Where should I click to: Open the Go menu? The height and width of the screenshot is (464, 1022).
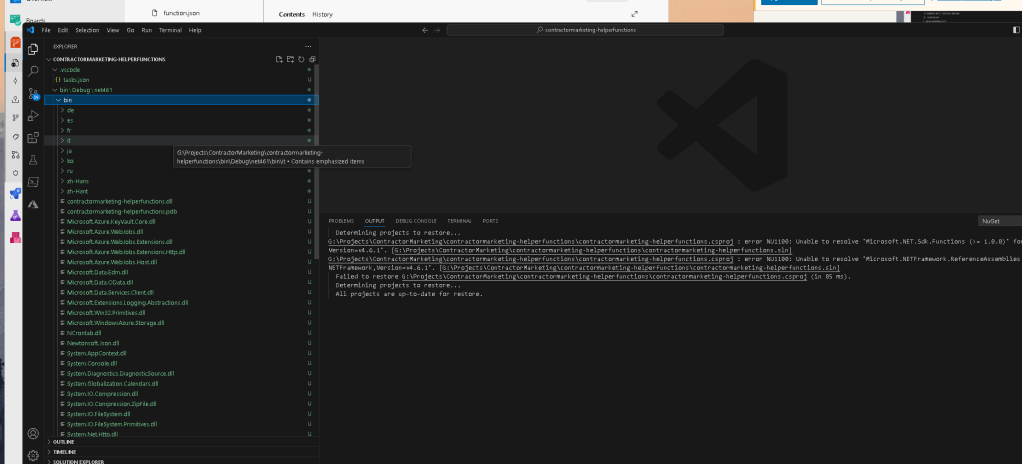pos(130,30)
